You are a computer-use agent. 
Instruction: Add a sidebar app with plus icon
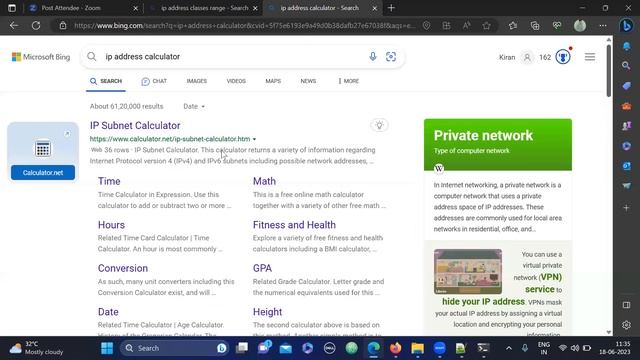click(x=626, y=208)
